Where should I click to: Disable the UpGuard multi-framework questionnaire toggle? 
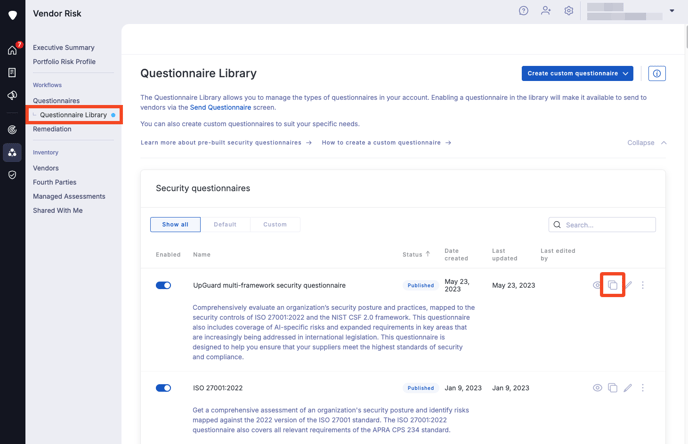tap(163, 286)
